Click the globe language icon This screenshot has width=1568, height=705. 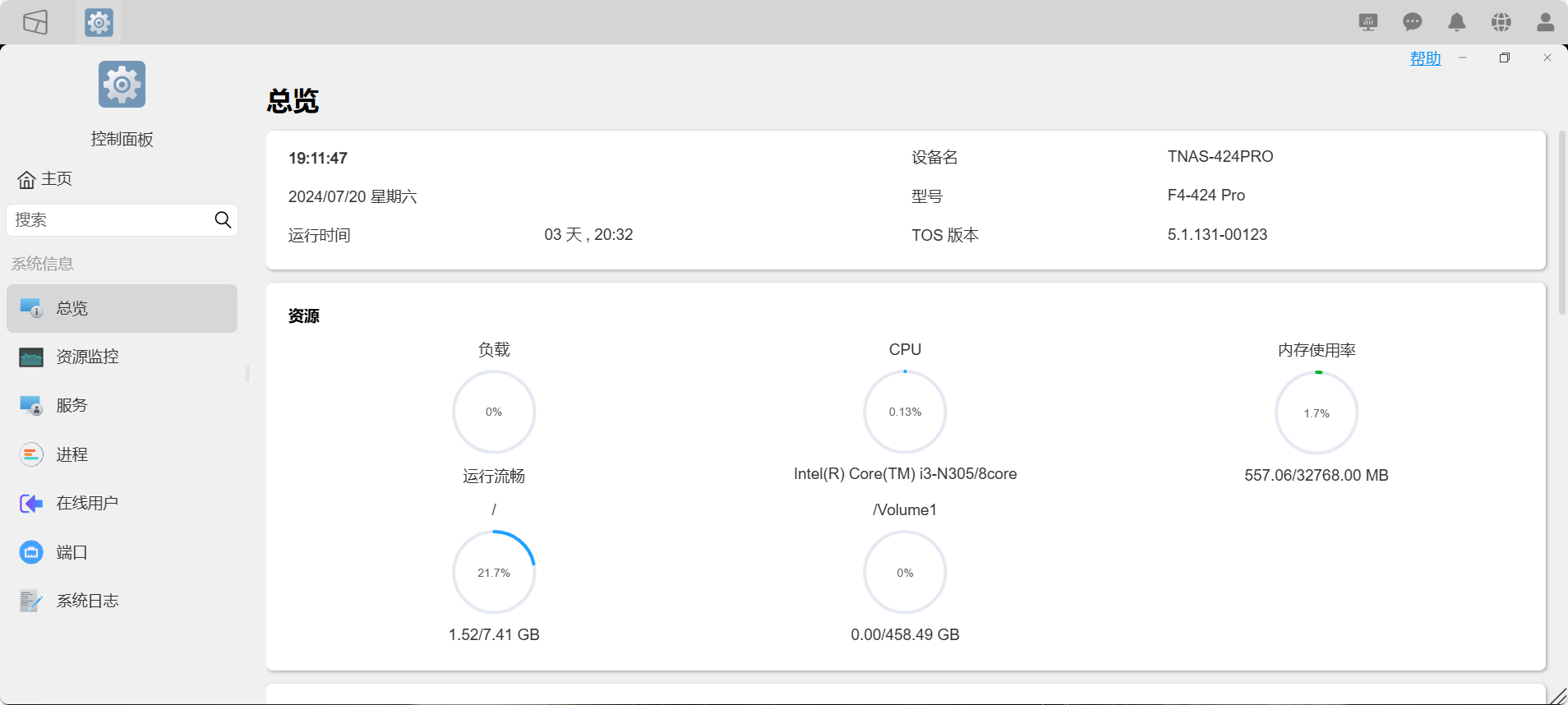click(1501, 22)
